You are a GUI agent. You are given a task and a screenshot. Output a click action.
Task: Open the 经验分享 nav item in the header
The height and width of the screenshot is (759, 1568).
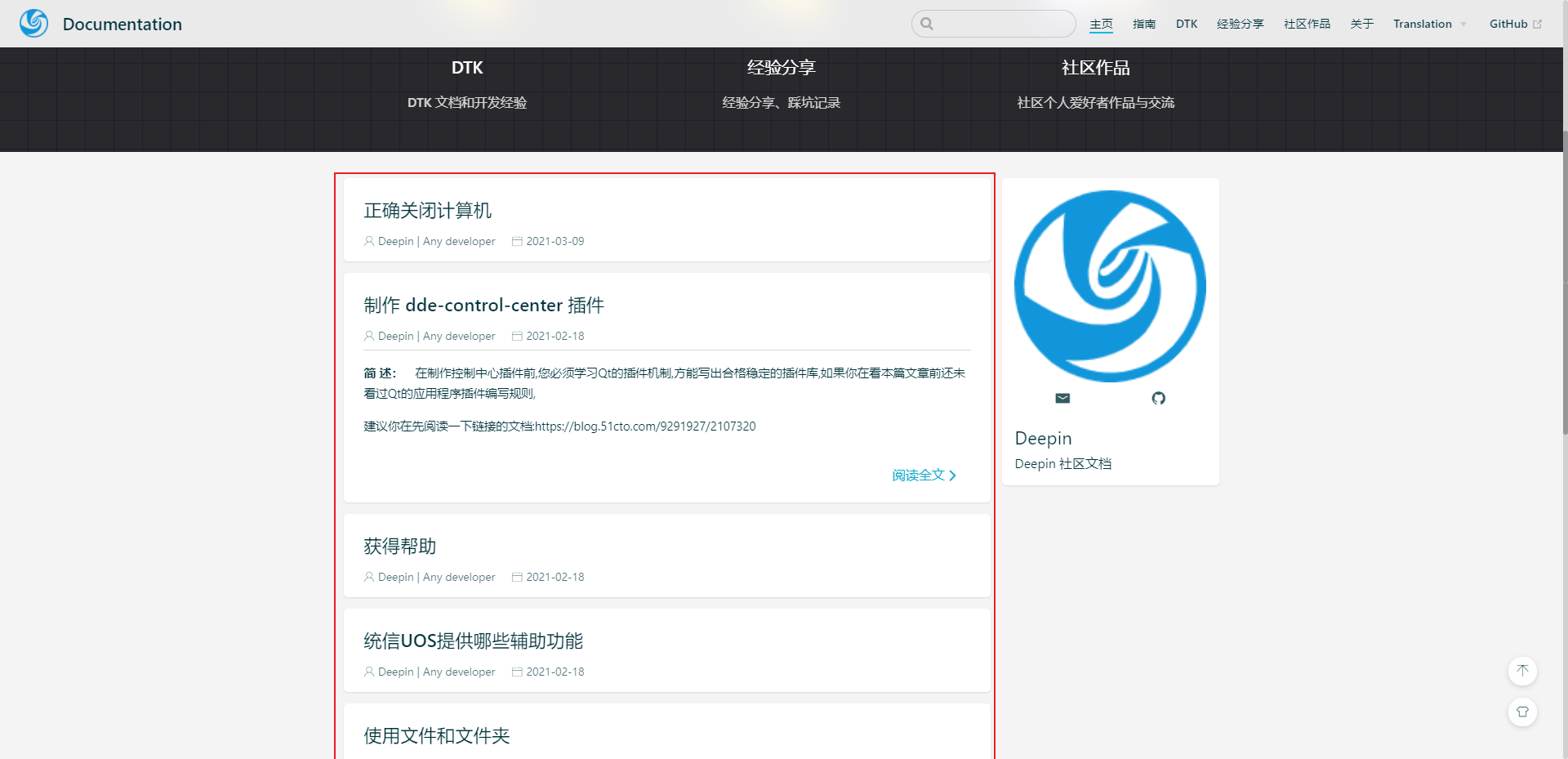point(1241,24)
